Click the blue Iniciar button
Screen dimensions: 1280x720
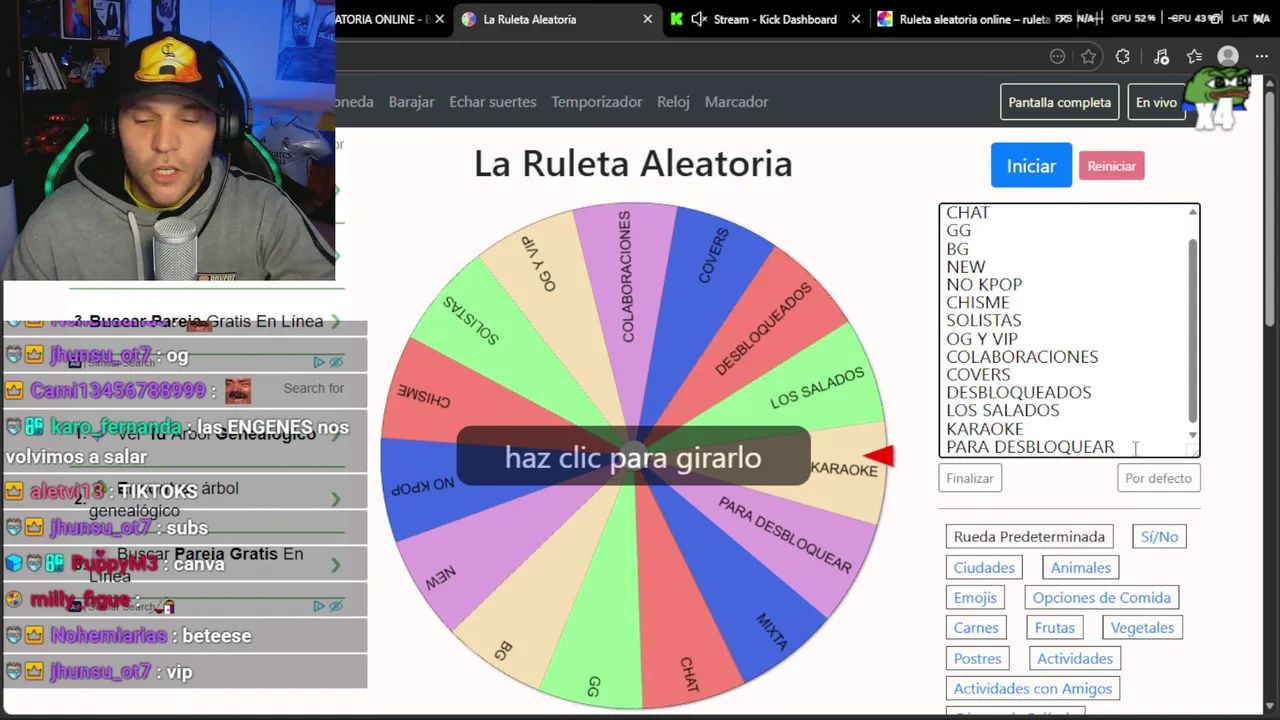pos(1031,166)
